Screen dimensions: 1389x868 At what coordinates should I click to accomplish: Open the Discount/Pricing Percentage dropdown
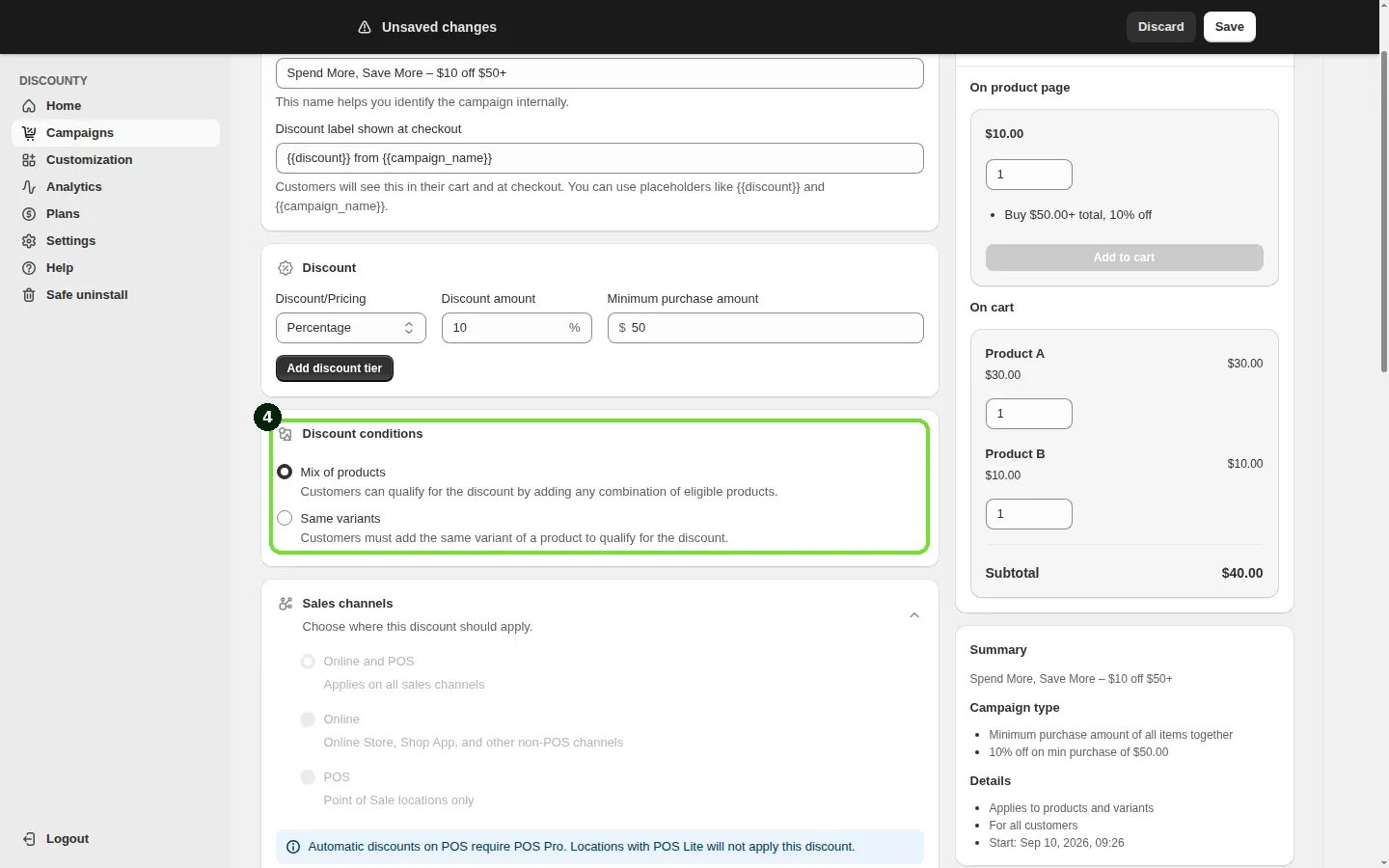pos(351,328)
